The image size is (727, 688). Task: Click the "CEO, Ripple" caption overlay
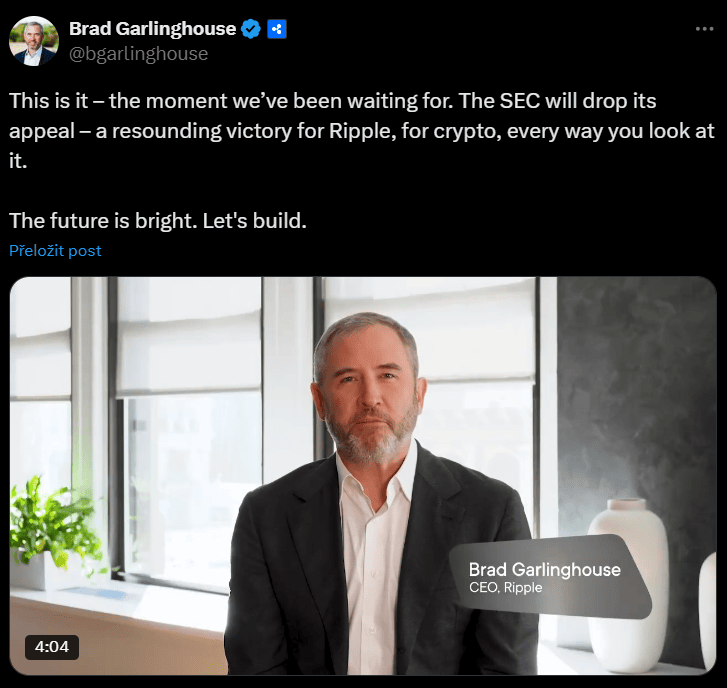click(506, 588)
